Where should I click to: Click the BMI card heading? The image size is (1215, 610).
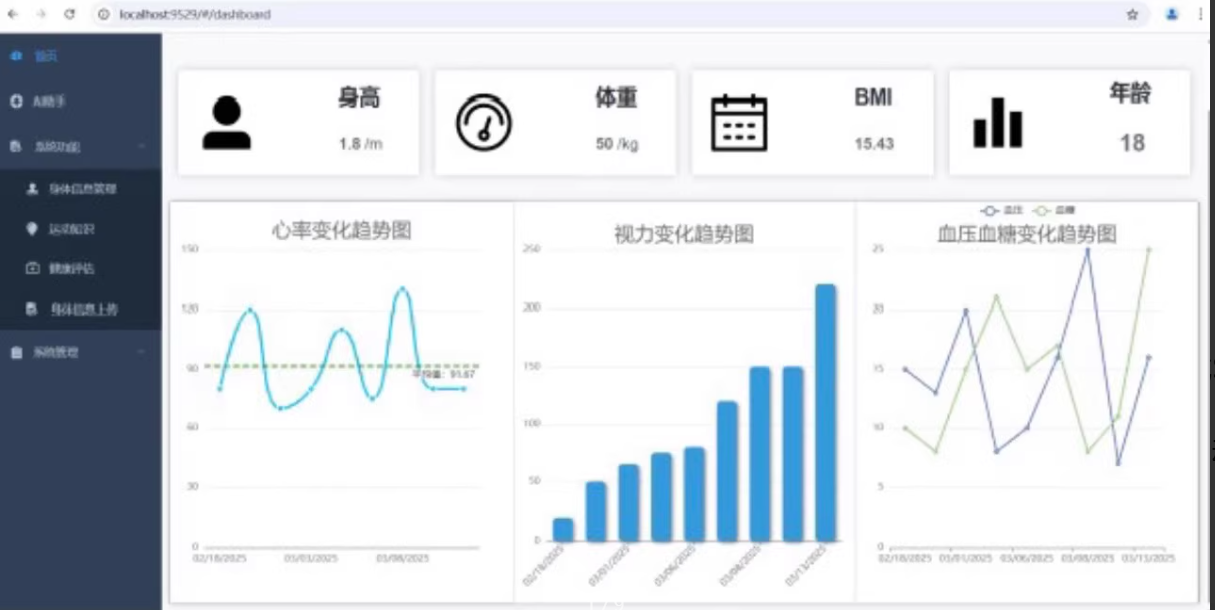point(873,98)
